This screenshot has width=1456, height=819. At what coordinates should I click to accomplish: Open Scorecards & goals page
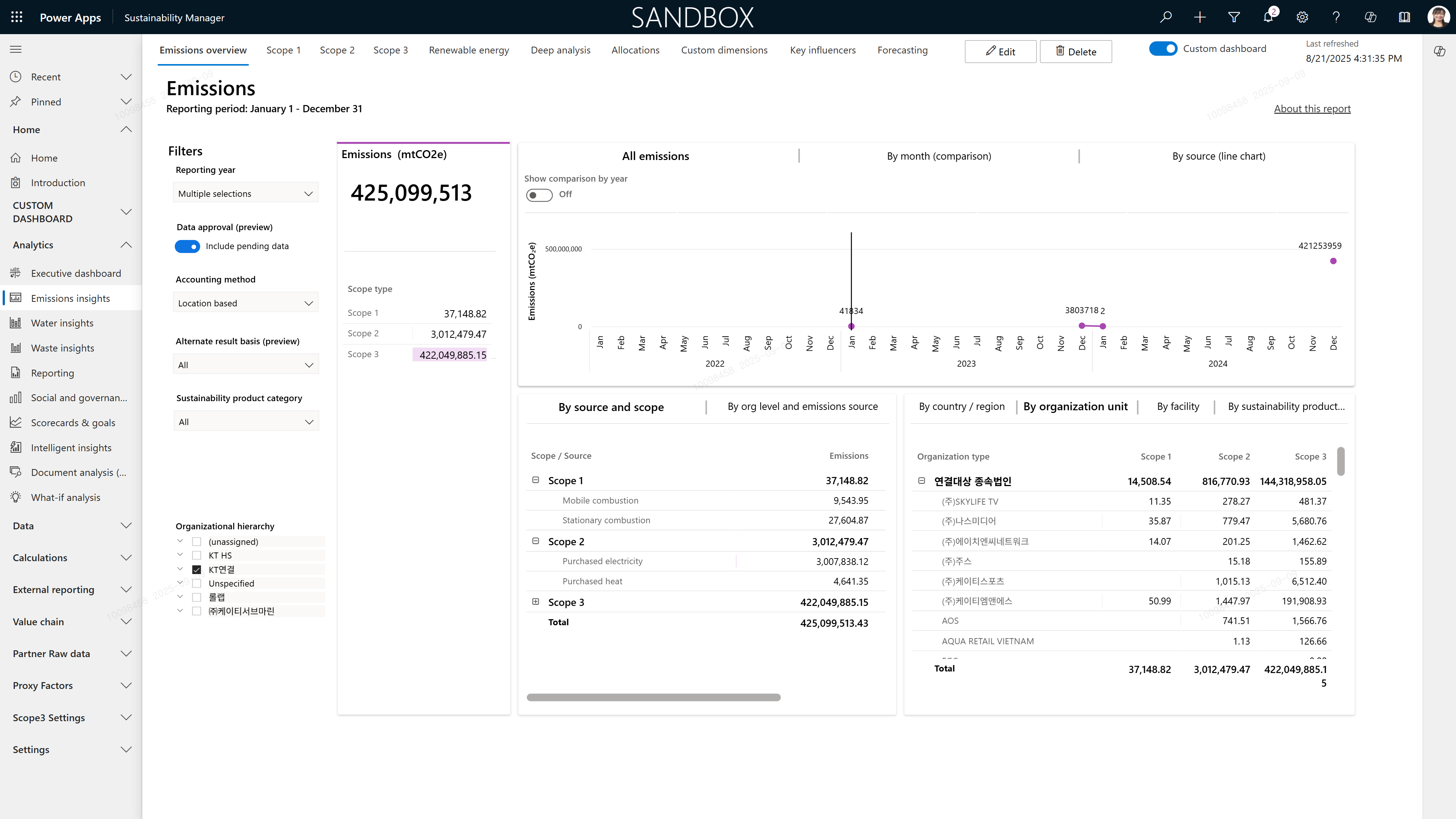(x=73, y=423)
